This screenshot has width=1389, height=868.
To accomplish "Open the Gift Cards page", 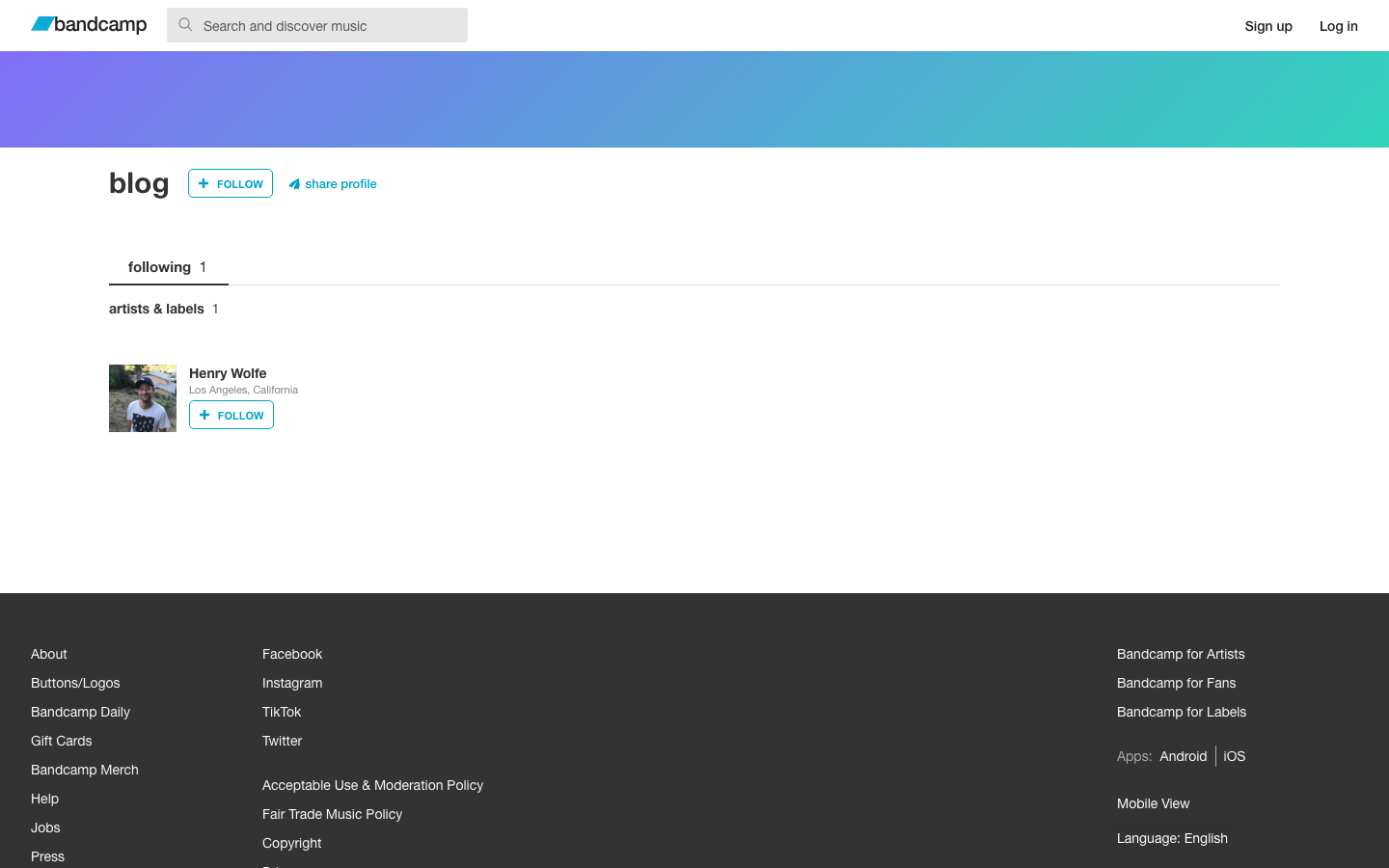I will pos(62,741).
